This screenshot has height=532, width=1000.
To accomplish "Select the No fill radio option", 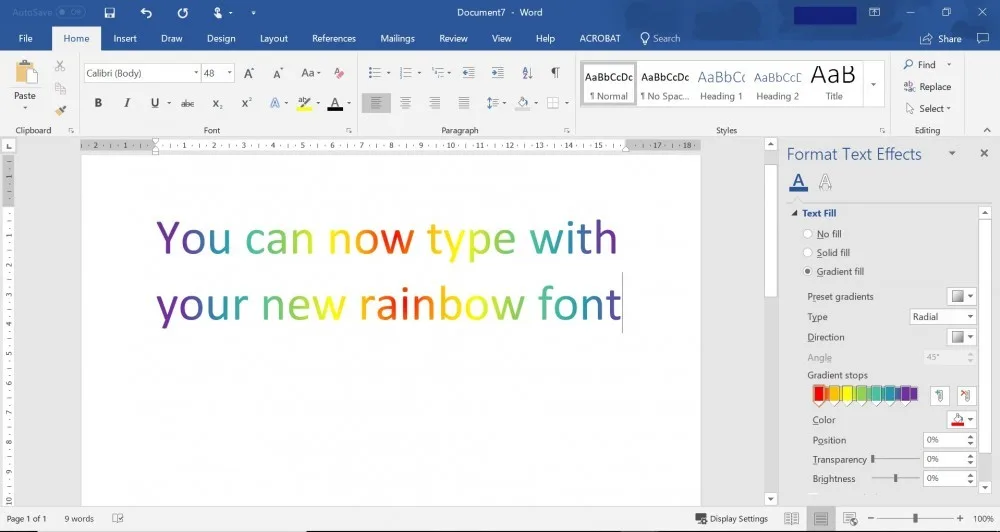I will tap(807, 234).
